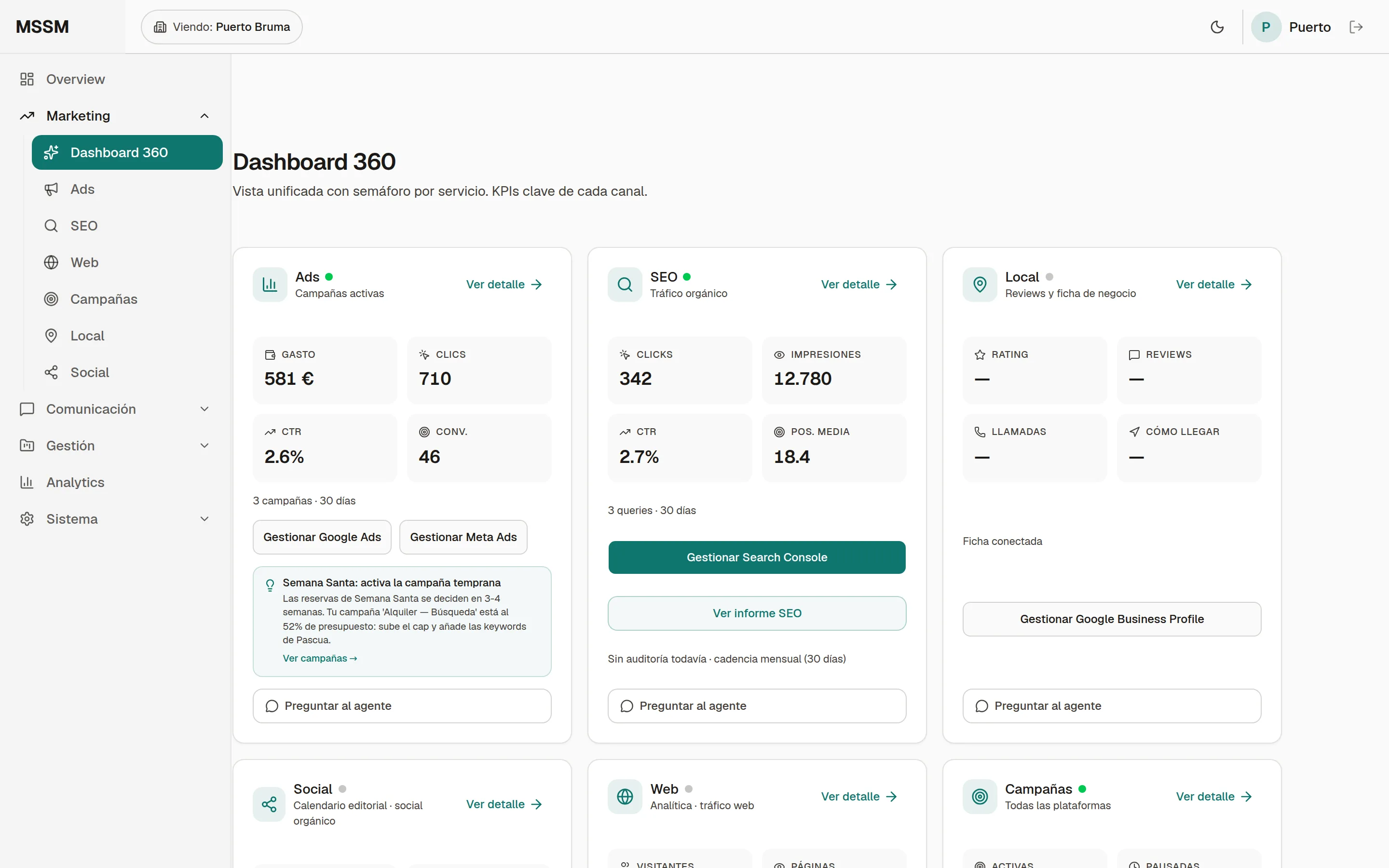Open the P user avatar
The width and height of the screenshot is (1389, 868).
[x=1266, y=27]
